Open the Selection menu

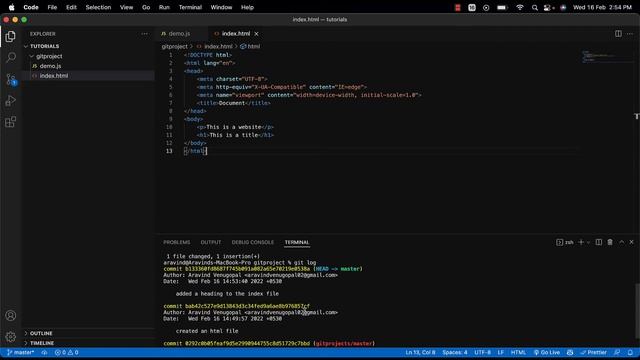coord(98,7)
